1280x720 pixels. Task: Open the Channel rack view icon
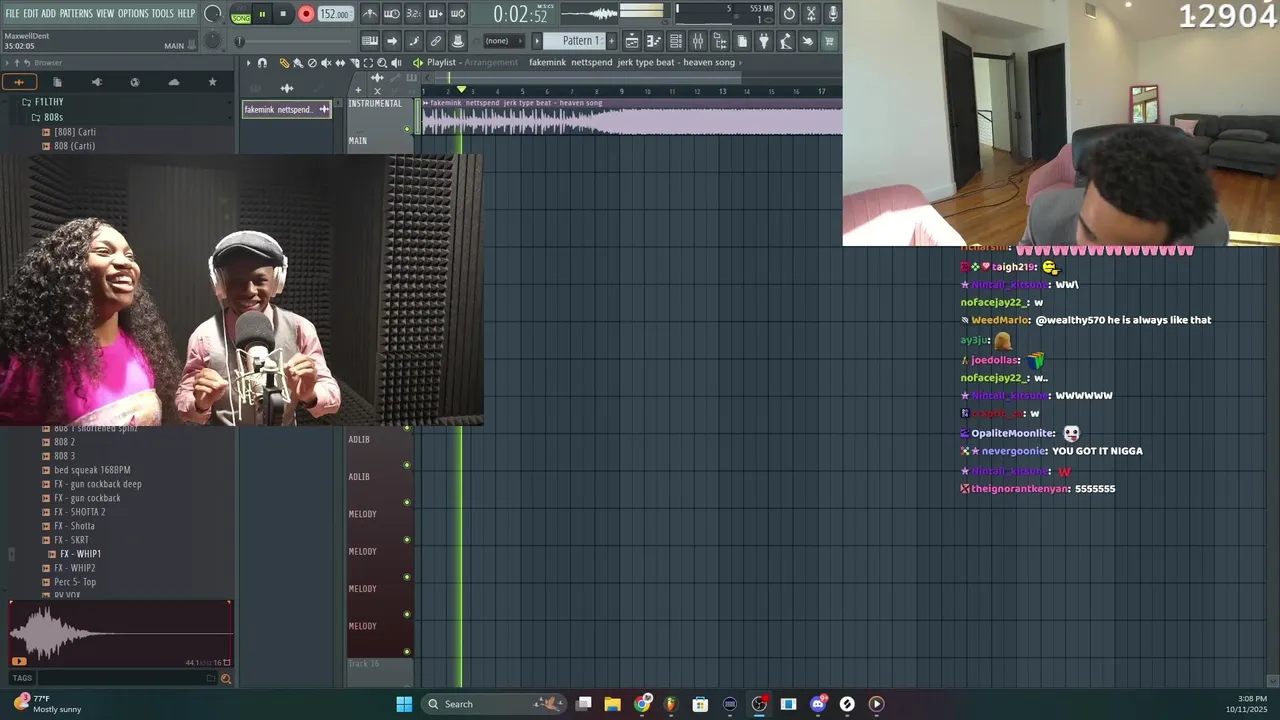point(675,41)
